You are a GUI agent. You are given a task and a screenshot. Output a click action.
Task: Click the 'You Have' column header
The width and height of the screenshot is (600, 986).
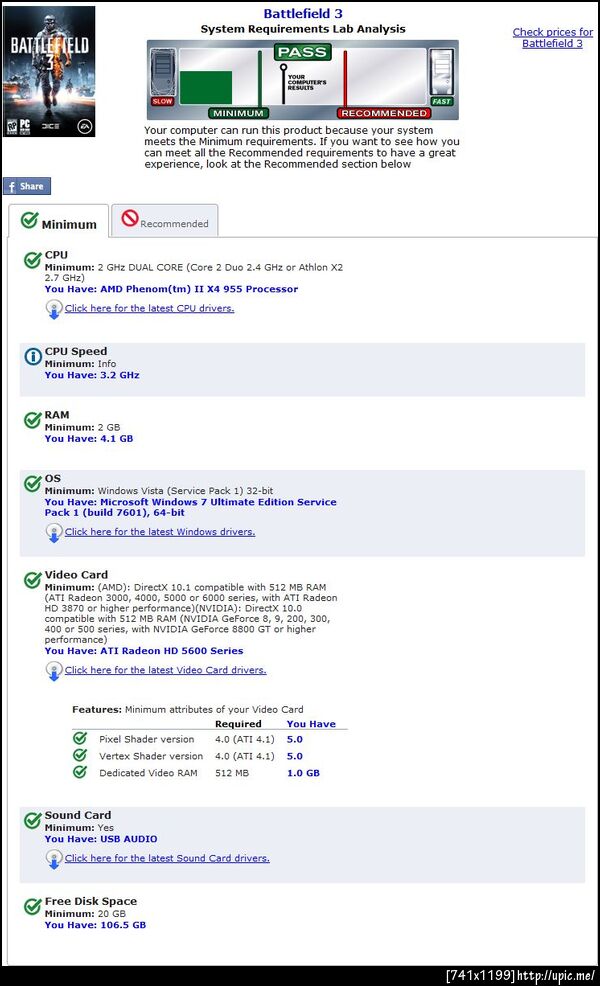[x=311, y=724]
